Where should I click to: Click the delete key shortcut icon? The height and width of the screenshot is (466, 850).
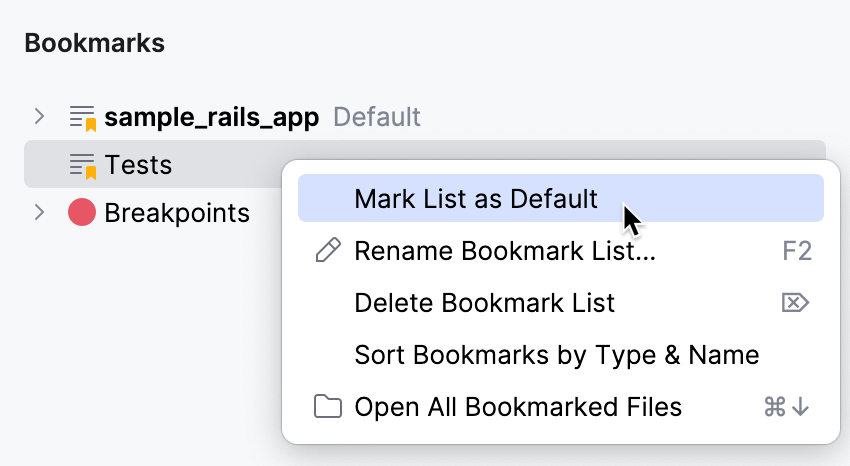point(795,303)
